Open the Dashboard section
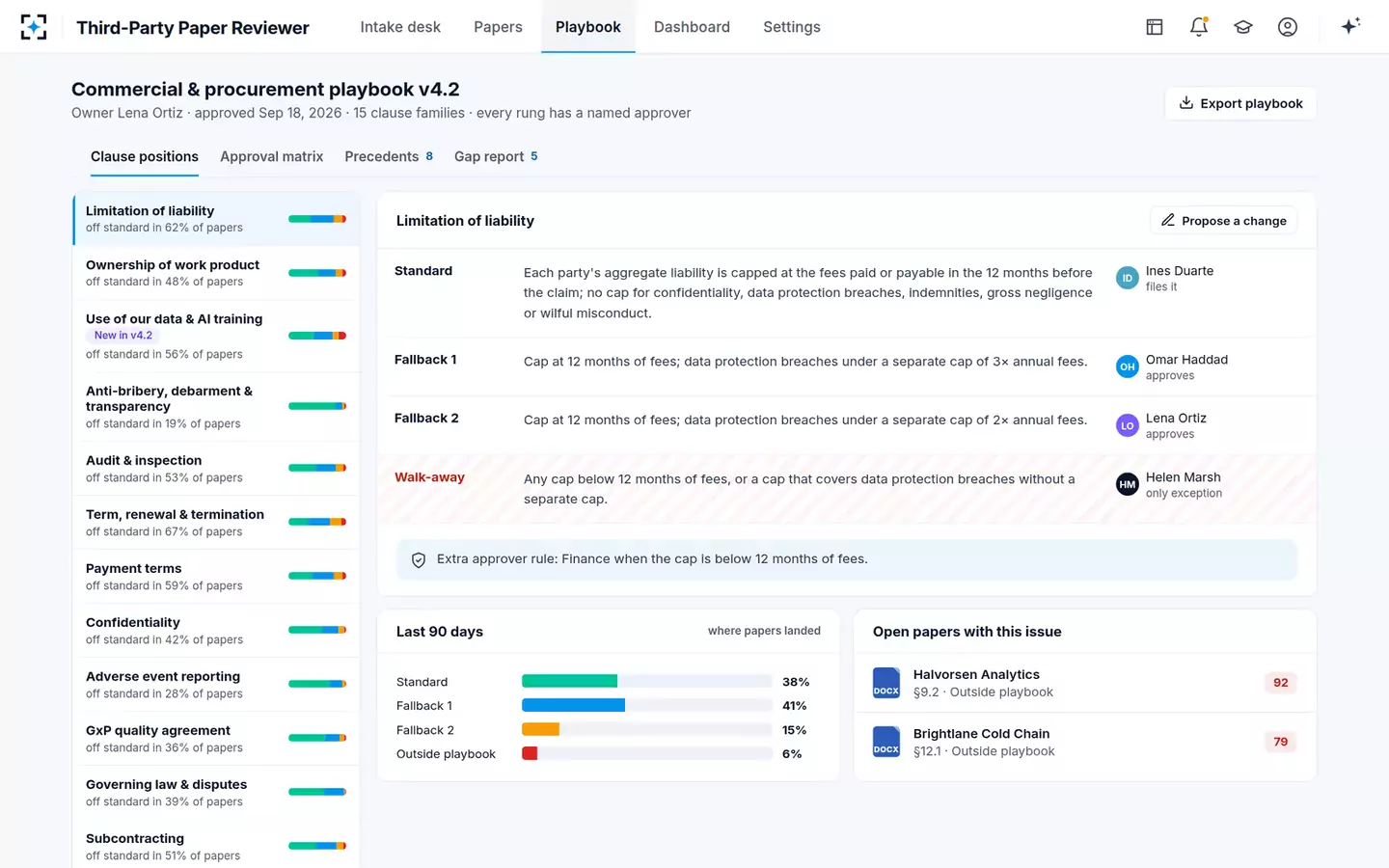 692,27
